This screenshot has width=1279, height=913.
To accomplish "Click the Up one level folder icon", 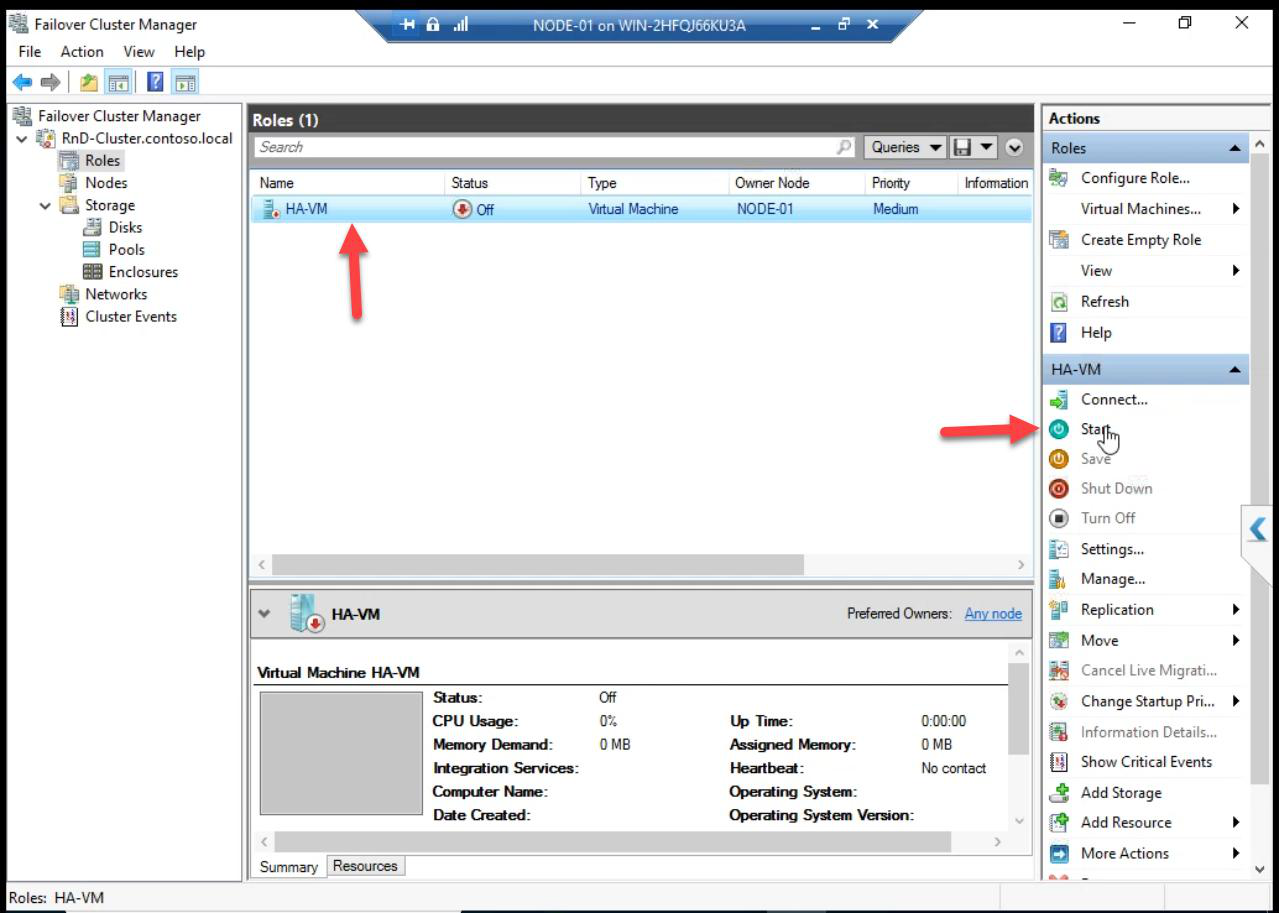I will click(89, 82).
